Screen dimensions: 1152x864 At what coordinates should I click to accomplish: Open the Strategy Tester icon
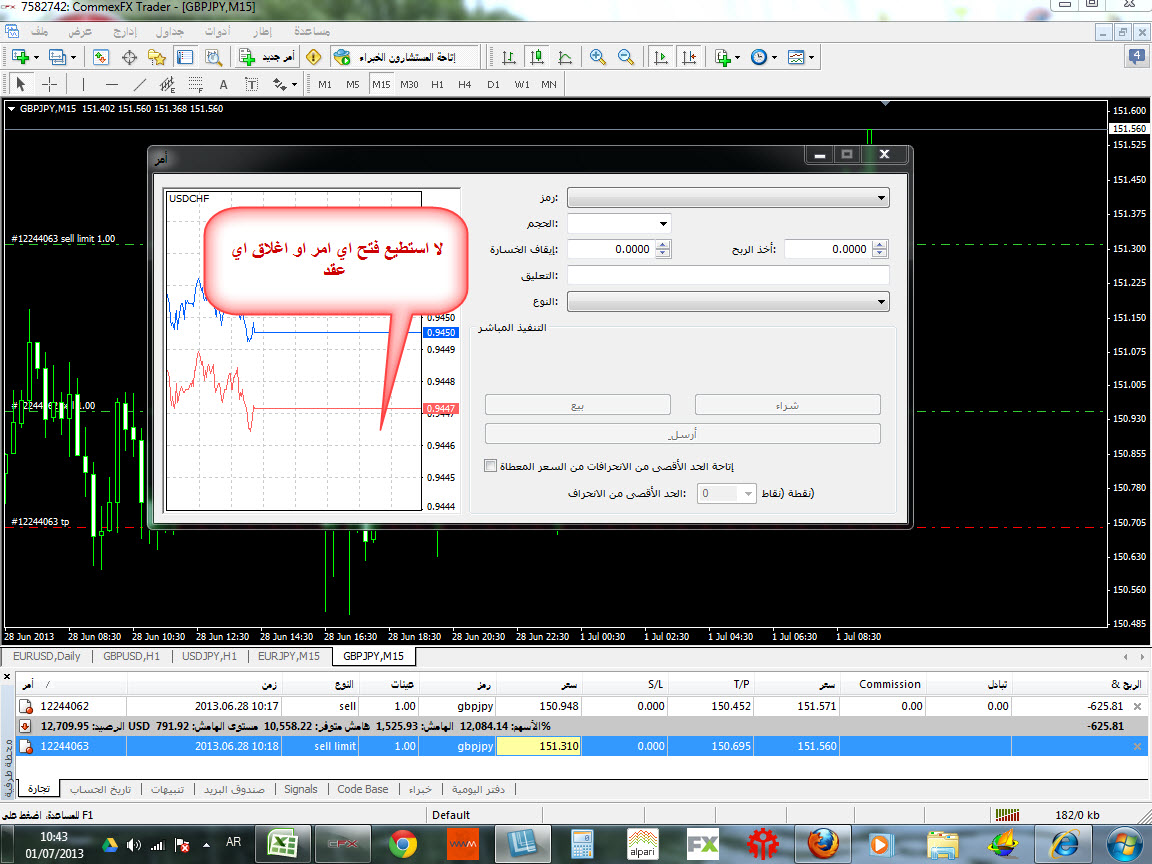[213, 57]
